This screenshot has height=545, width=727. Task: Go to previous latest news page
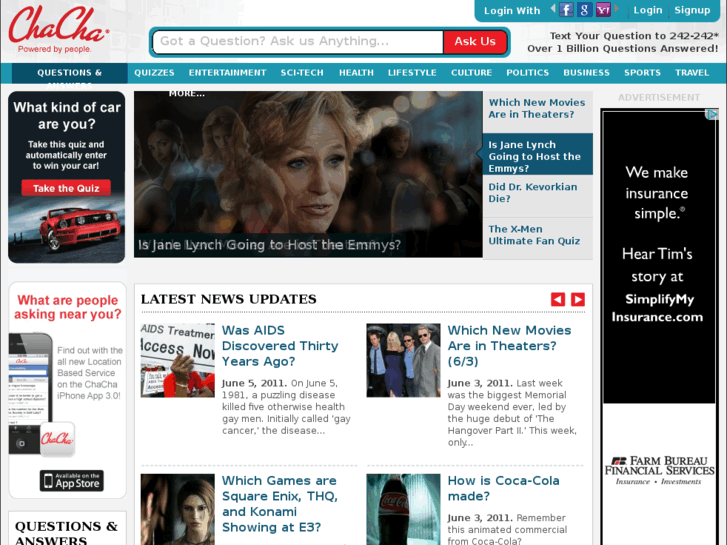[x=558, y=300]
